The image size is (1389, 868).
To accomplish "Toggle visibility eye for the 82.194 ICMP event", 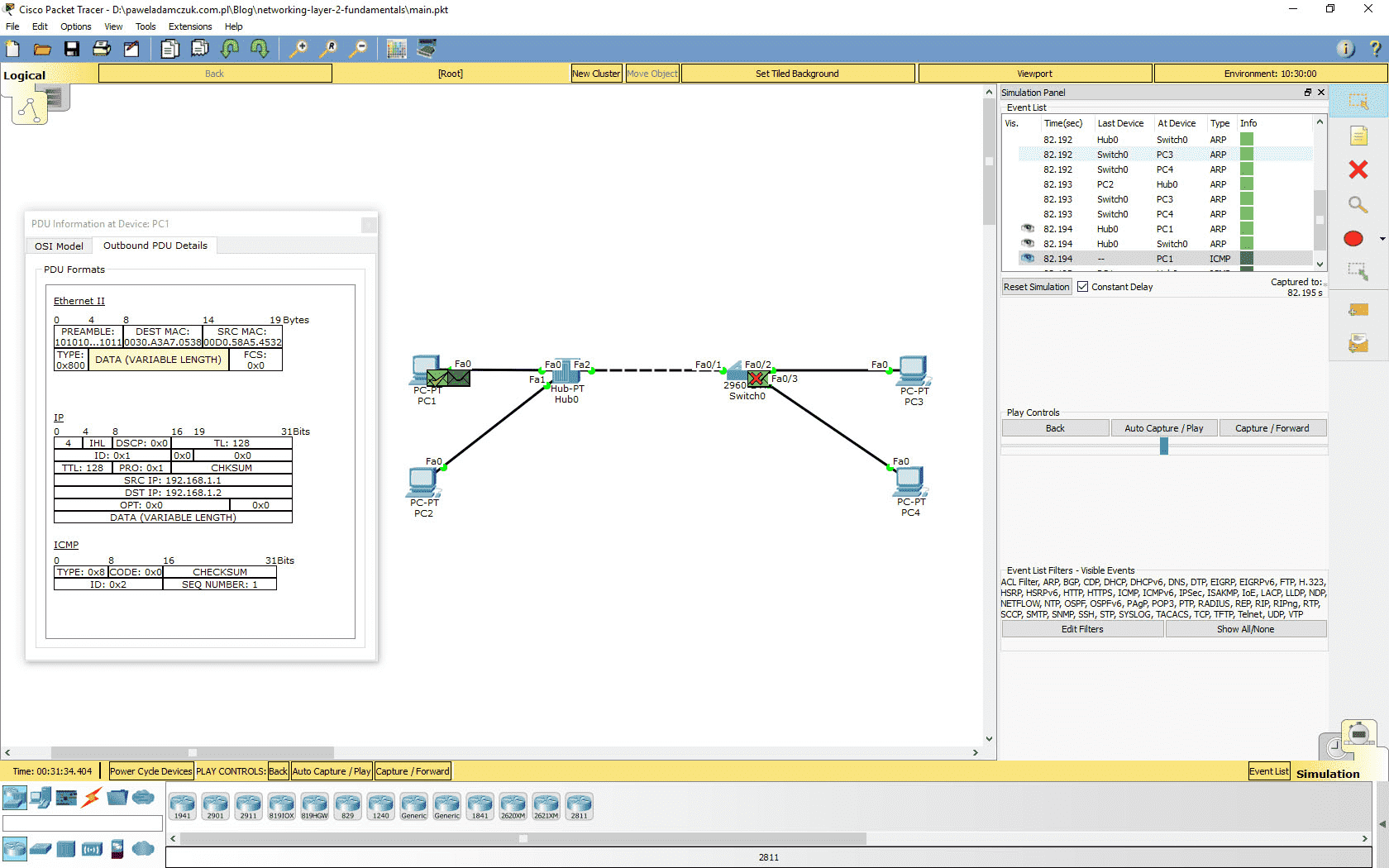I will point(1027,258).
